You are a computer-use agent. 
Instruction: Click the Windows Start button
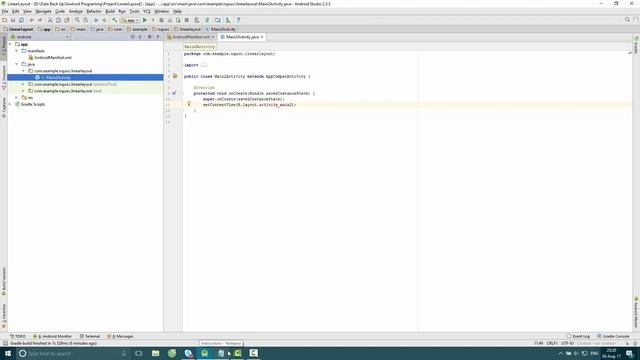tap(8, 353)
